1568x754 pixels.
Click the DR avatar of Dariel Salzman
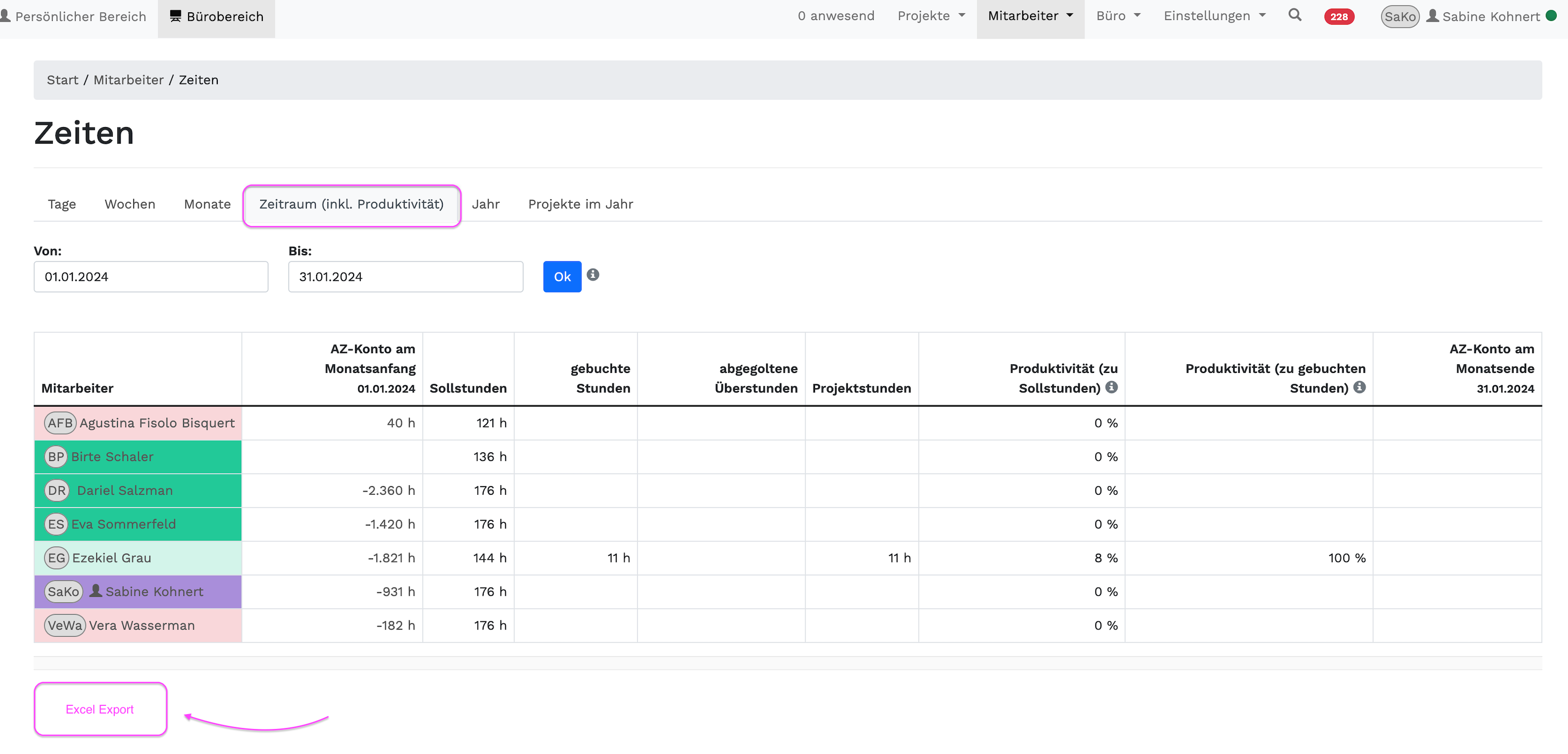coord(56,491)
